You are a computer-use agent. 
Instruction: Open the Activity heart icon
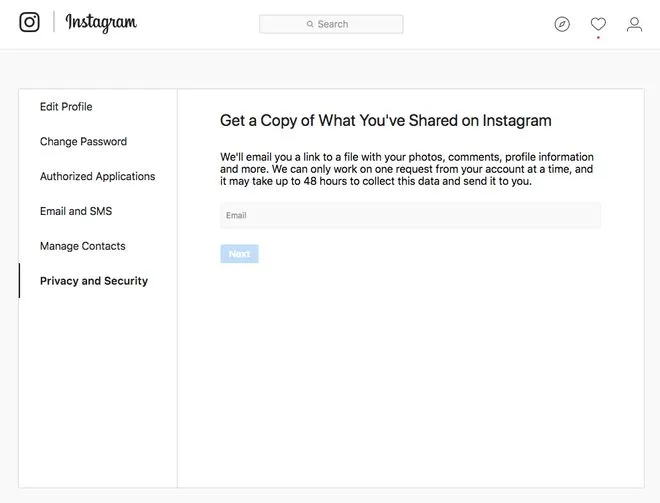[598, 24]
